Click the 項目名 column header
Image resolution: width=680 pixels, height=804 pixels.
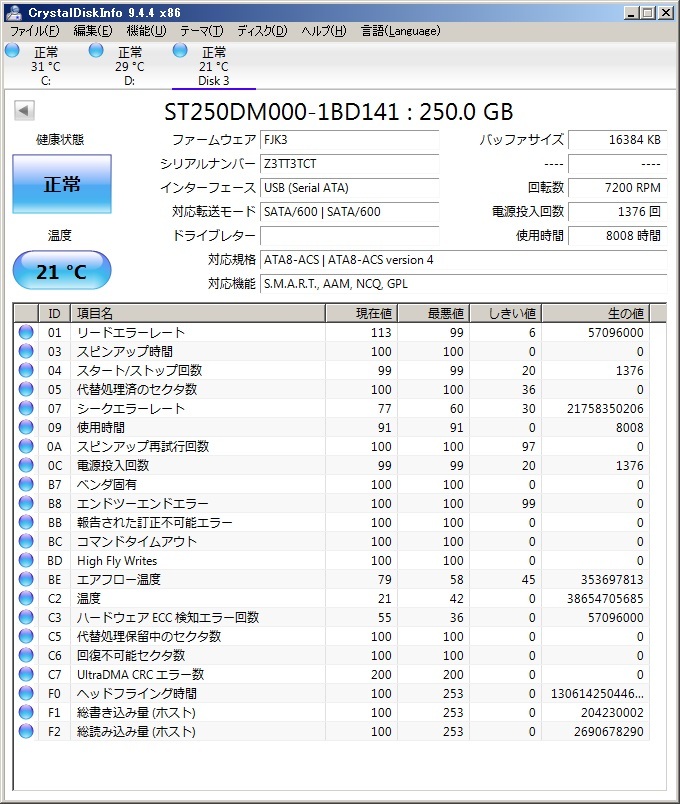click(x=197, y=313)
